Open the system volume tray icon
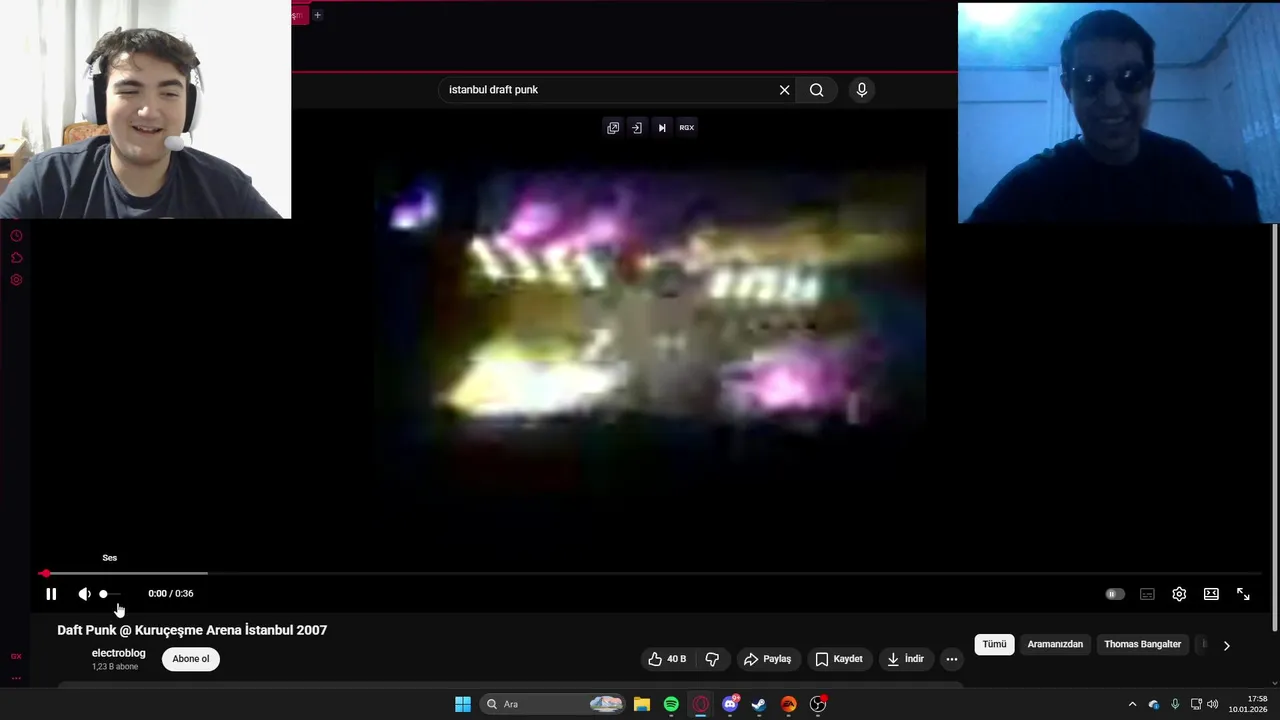Screen dimensions: 1280x720 click(x=1213, y=704)
